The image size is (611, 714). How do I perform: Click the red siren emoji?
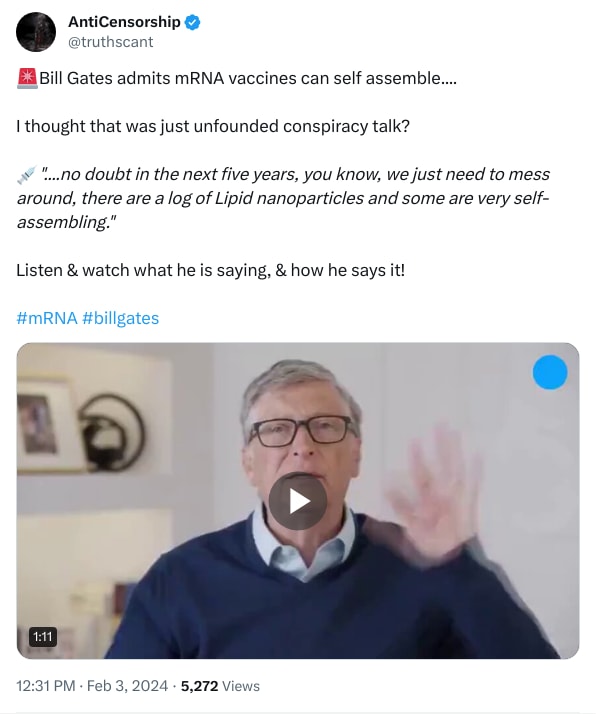(x=27, y=78)
